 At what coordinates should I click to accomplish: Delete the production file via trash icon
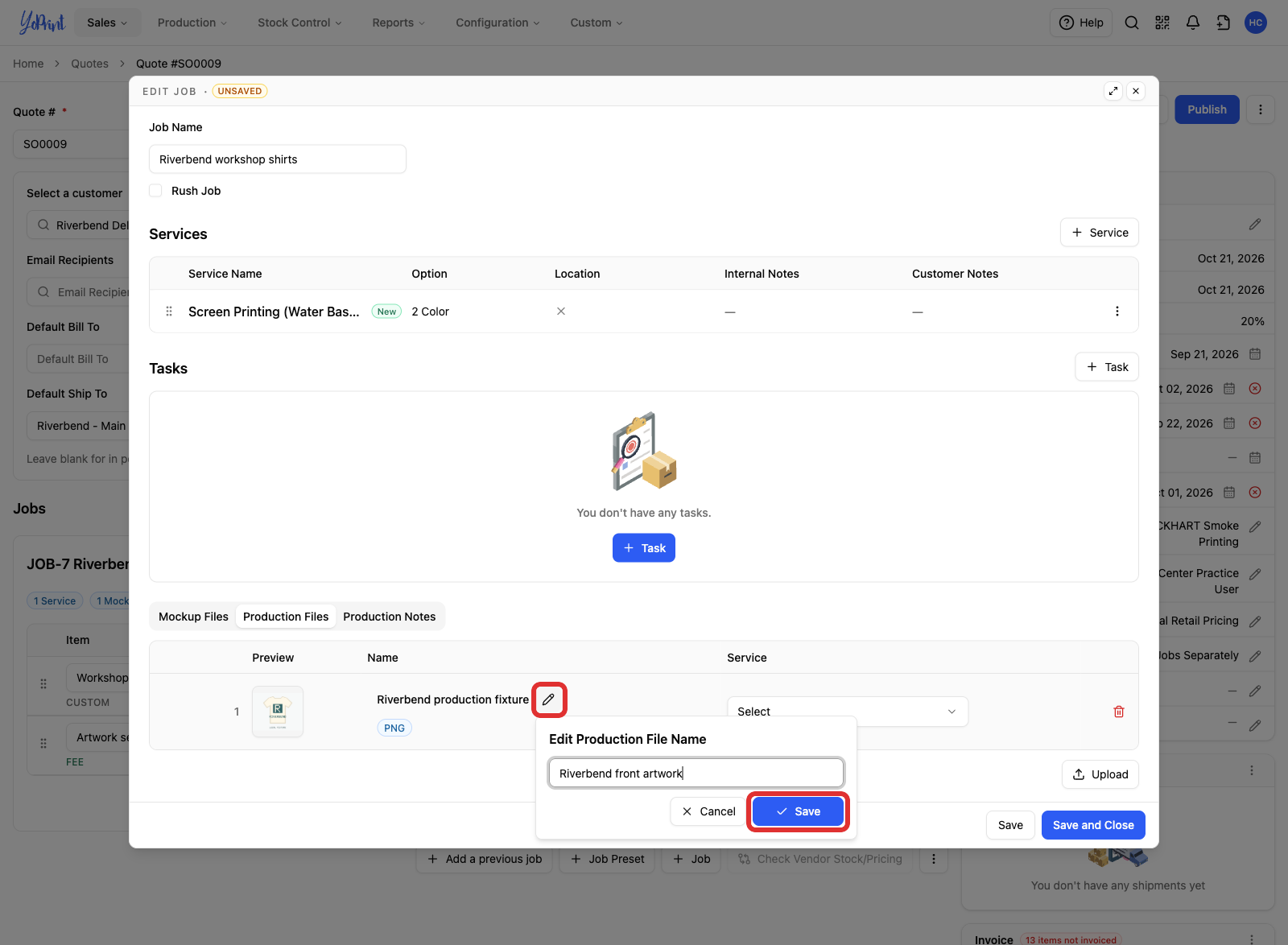point(1118,712)
